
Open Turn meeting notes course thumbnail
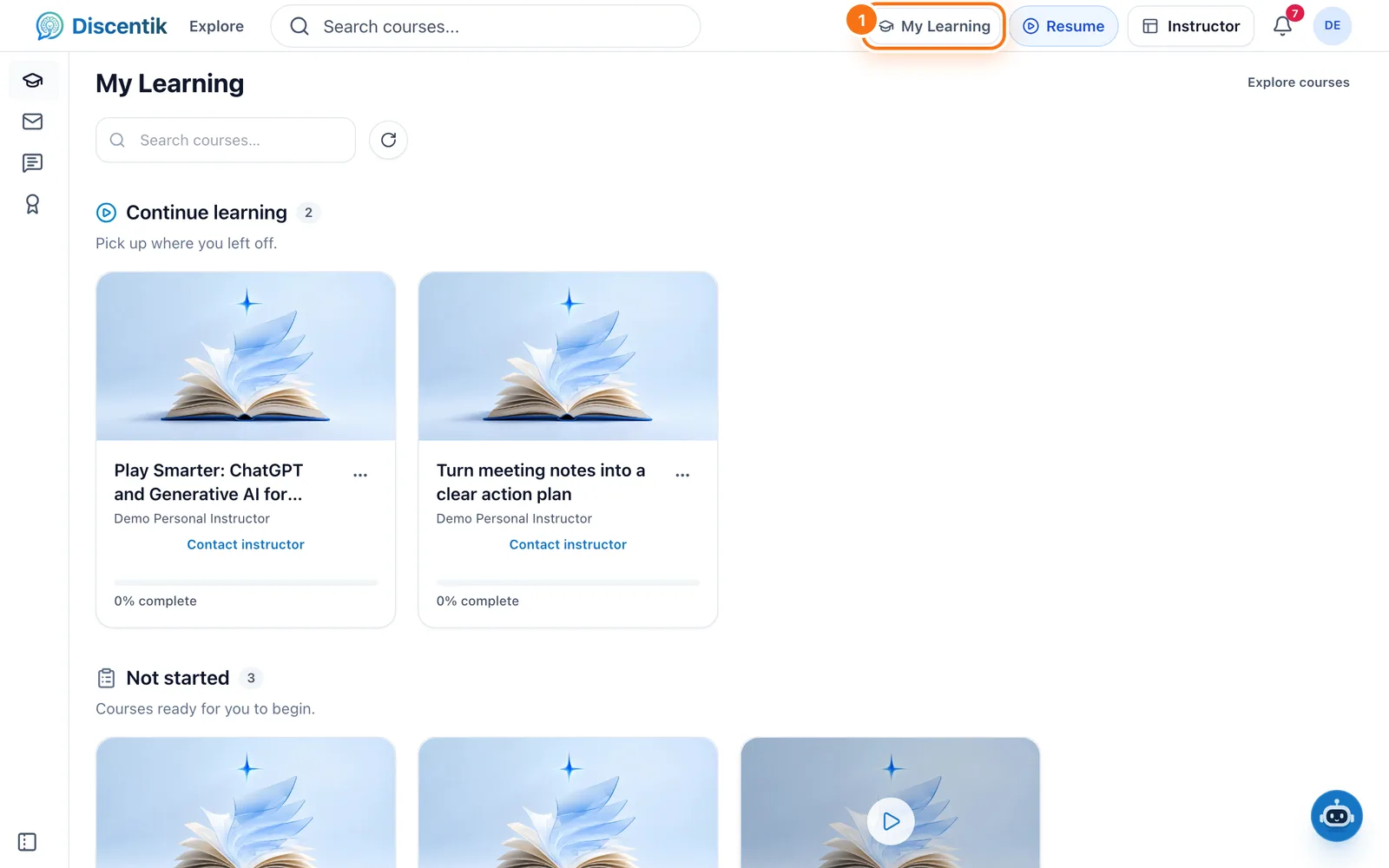click(568, 356)
